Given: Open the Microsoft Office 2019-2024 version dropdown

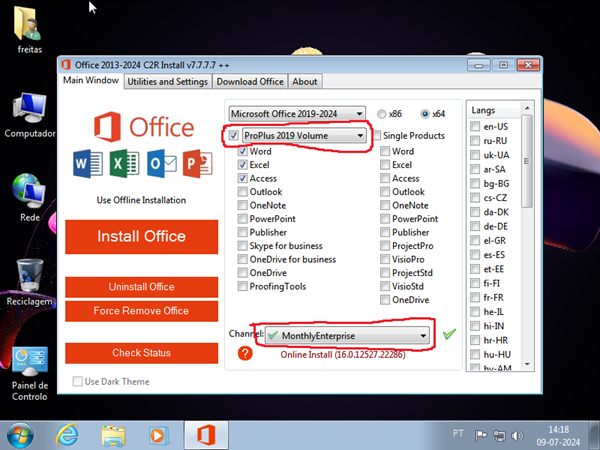Looking at the screenshot, I should (297, 114).
